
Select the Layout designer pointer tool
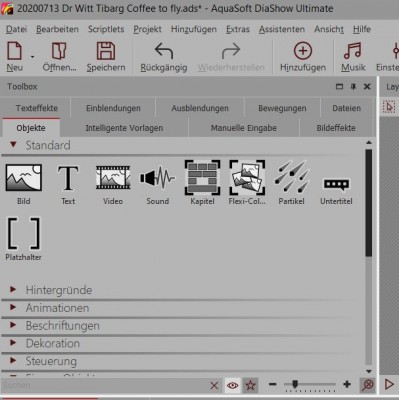[x=389, y=107]
